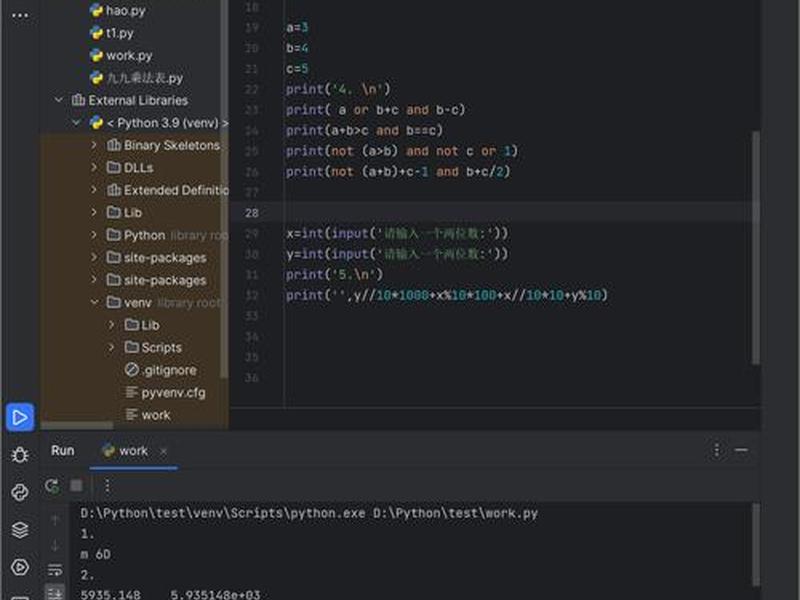800x600 pixels.
Task: Click the Run panel title
Action: pyautogui.click(x=63, y=451)
